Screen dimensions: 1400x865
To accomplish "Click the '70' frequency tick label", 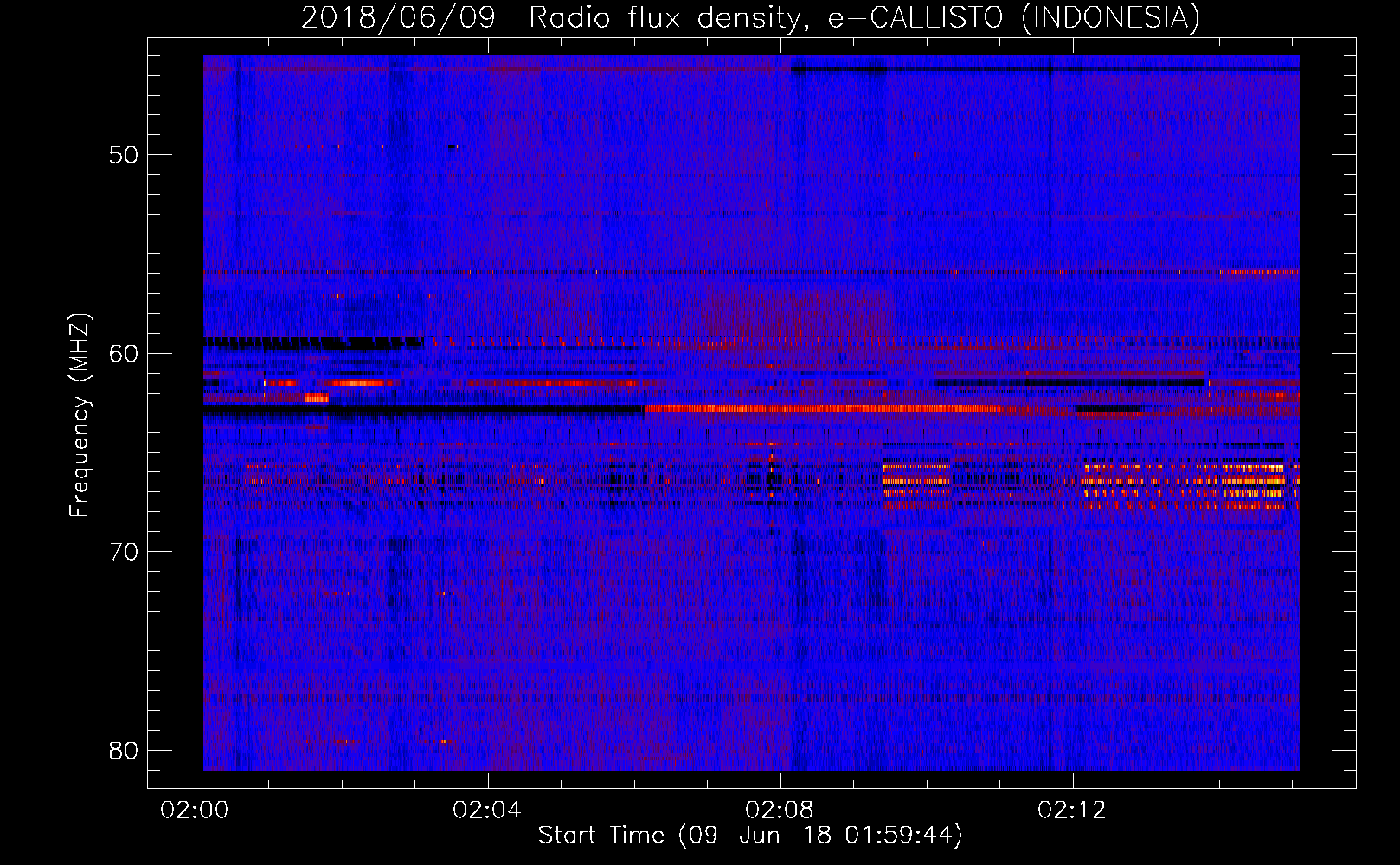I will (x=124, y=552).
